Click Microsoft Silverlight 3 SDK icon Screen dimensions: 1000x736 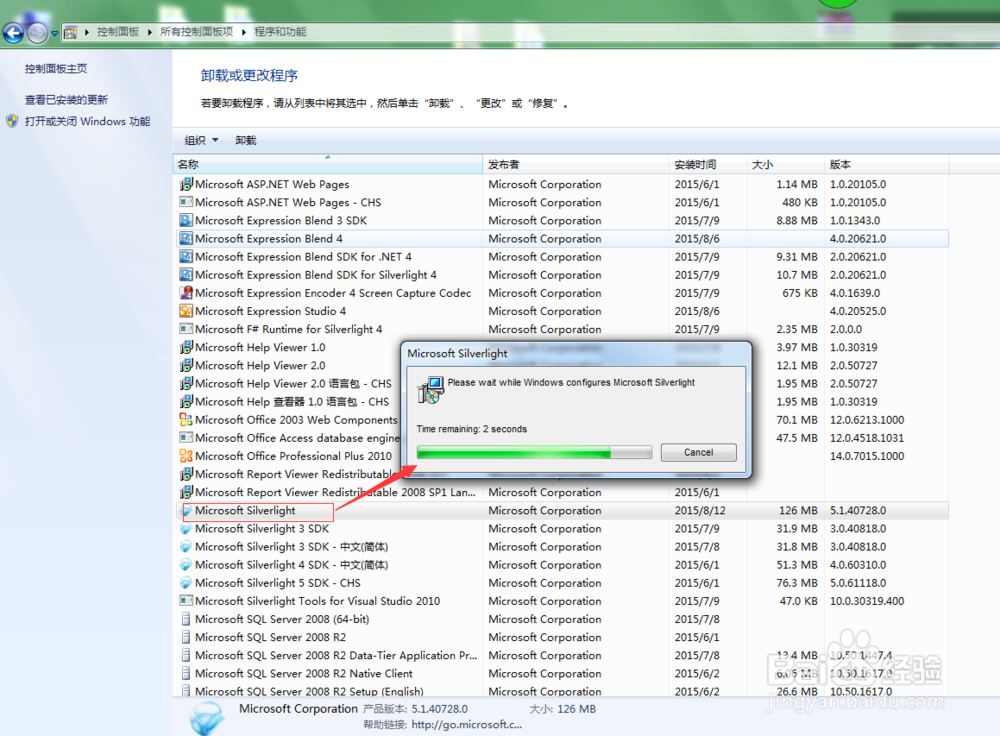click(x=186, y=529)
